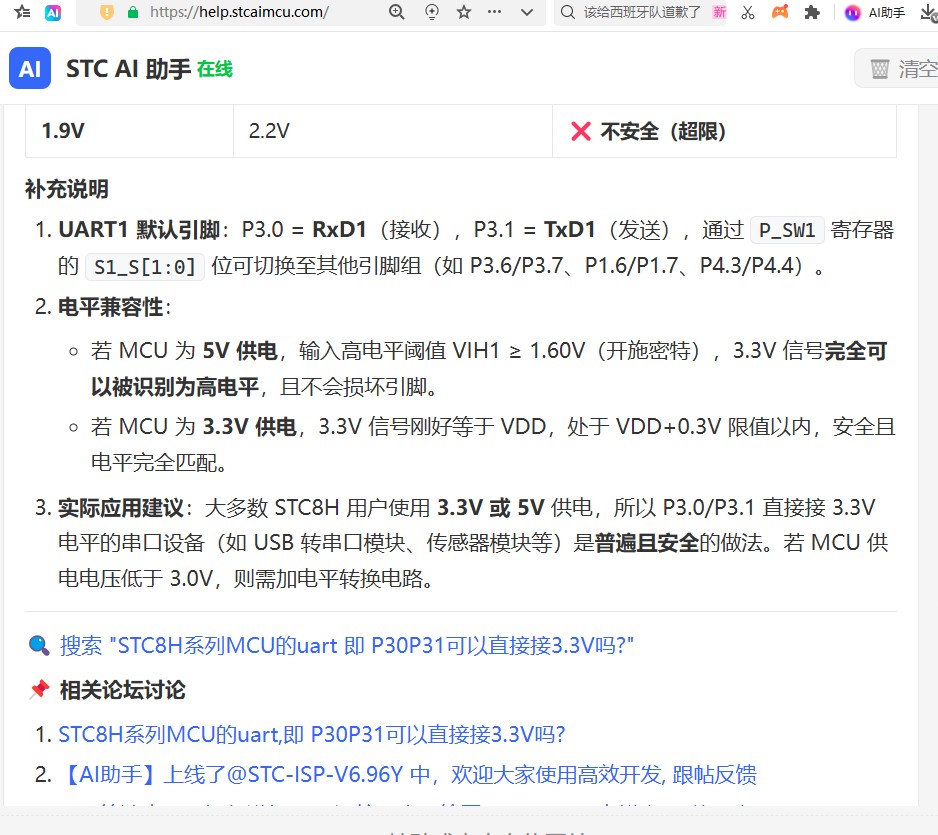Open the 【AI助手】上线了@STC-ISP-V6.96Y link
This screenshot has height=835, width=938.
point(407,775)
